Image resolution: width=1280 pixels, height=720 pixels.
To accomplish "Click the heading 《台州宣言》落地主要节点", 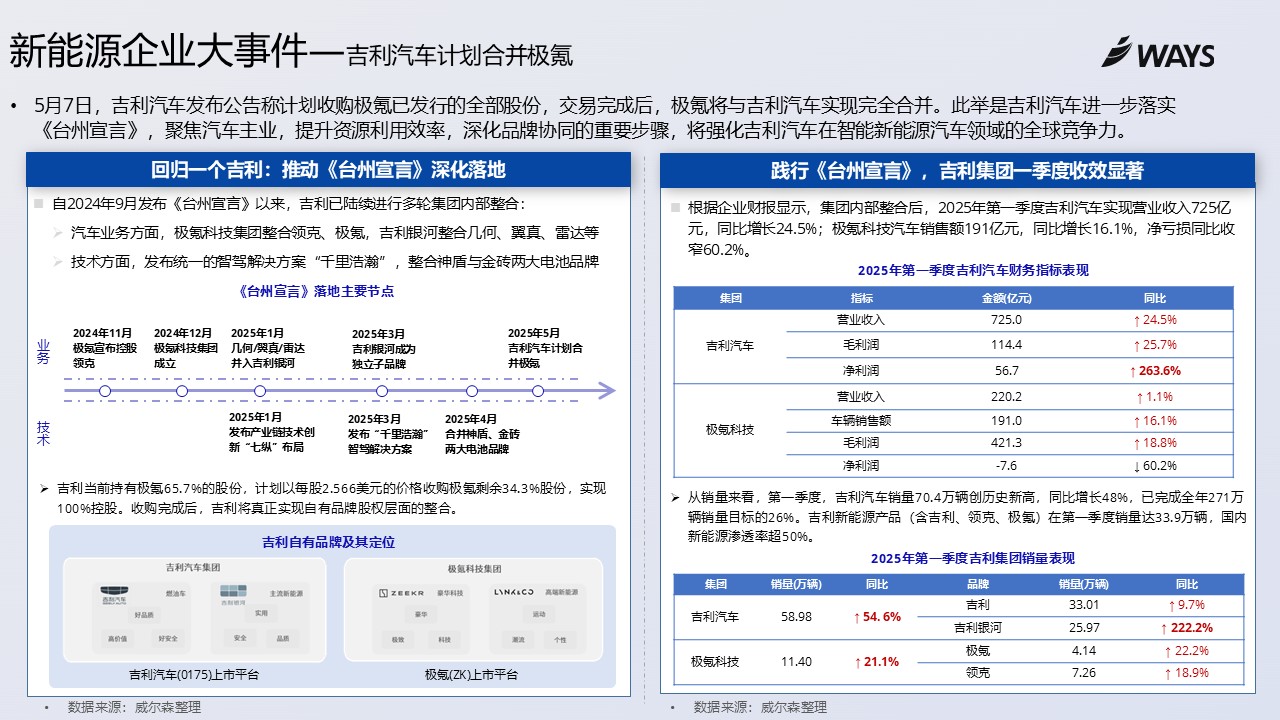I will point(318,292).
